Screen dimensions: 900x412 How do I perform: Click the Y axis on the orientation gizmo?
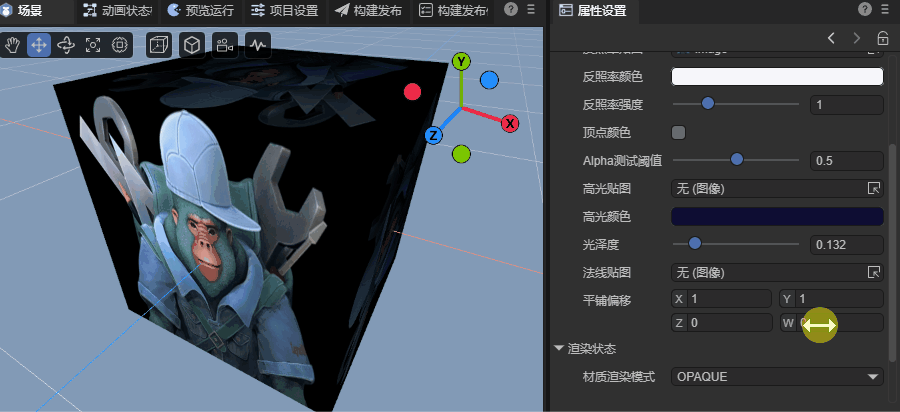tap(461, 61)
